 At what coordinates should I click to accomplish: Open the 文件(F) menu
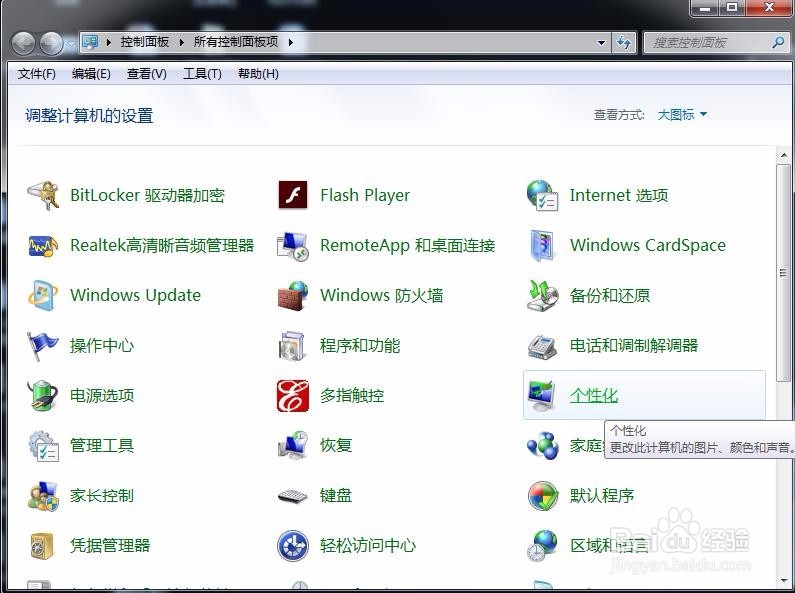coord(37,74)
